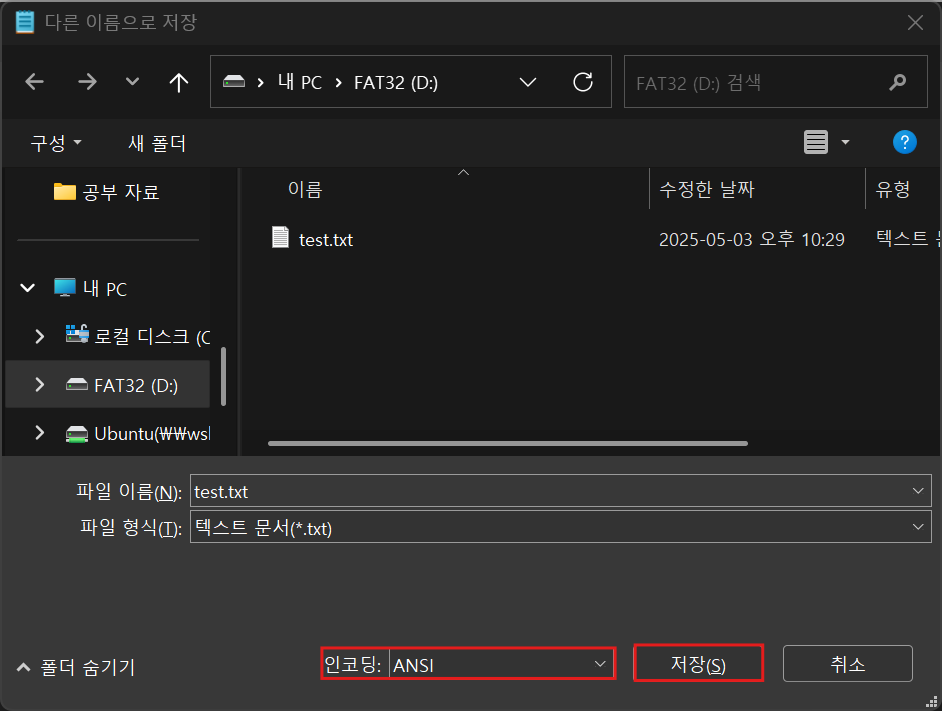
Task: Open recent locations chevron beside forward arrow
Action: 132,82
